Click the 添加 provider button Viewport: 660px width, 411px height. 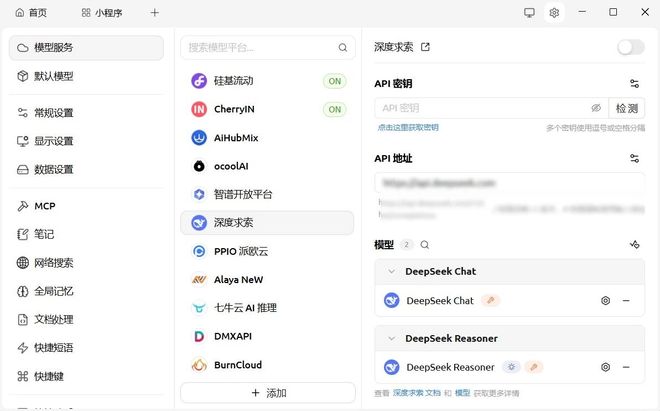pos(268,393)
